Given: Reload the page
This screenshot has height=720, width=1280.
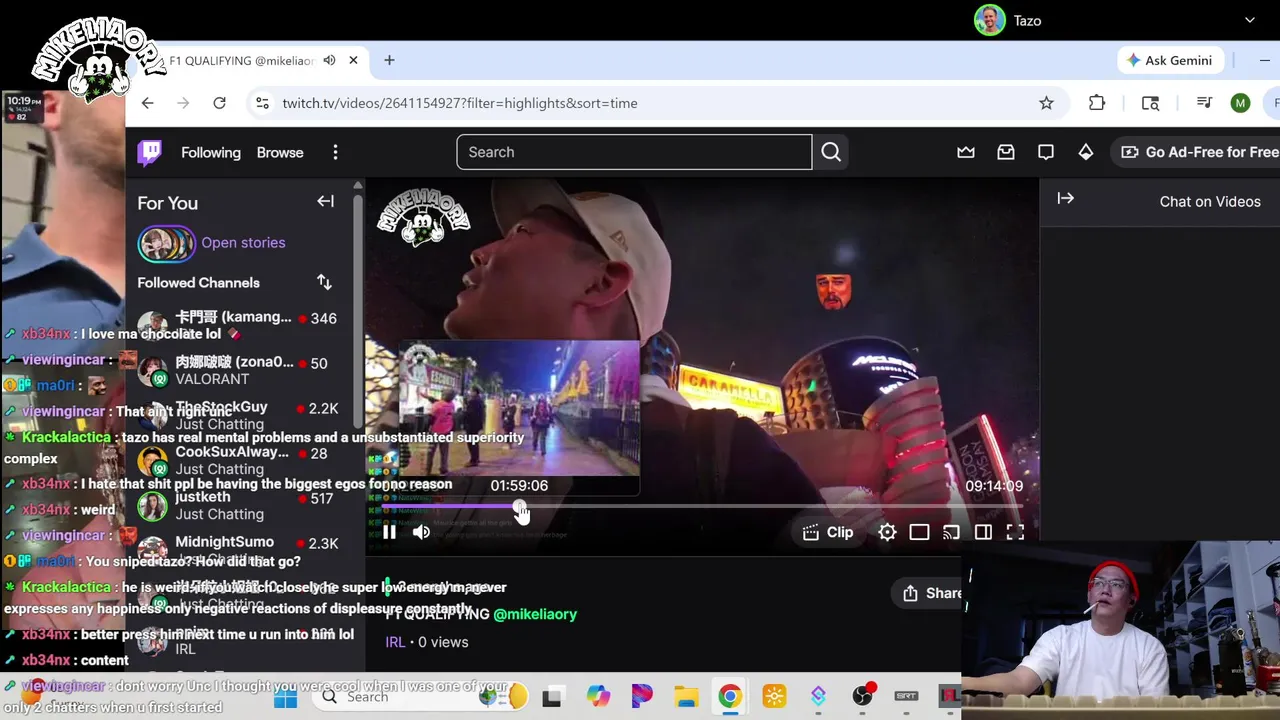Looking at the screenshot, I should pyautogui.click(x=219, y=103).
